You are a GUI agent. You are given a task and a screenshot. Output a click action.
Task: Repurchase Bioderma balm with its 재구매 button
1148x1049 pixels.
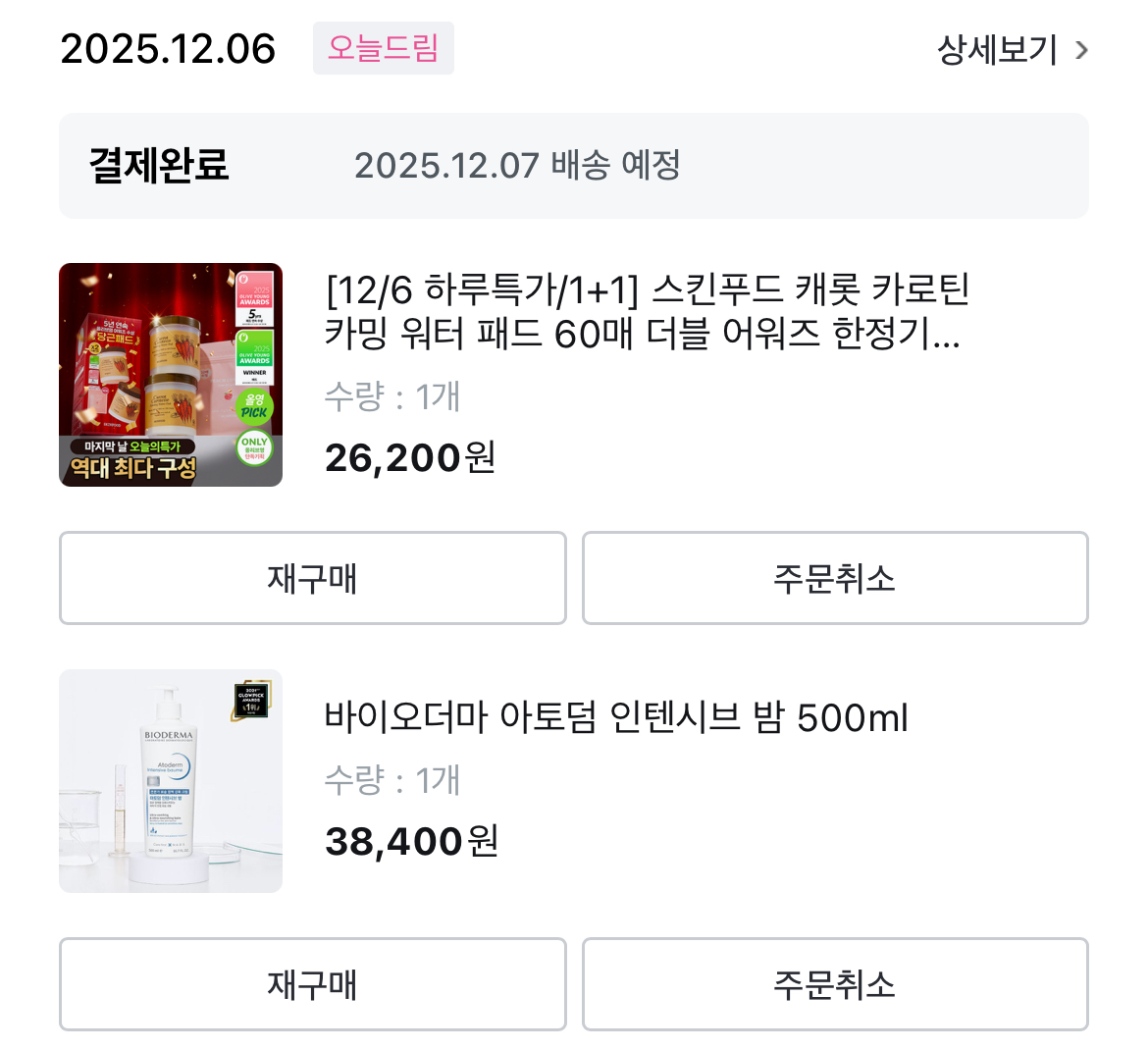coord(313,984)
